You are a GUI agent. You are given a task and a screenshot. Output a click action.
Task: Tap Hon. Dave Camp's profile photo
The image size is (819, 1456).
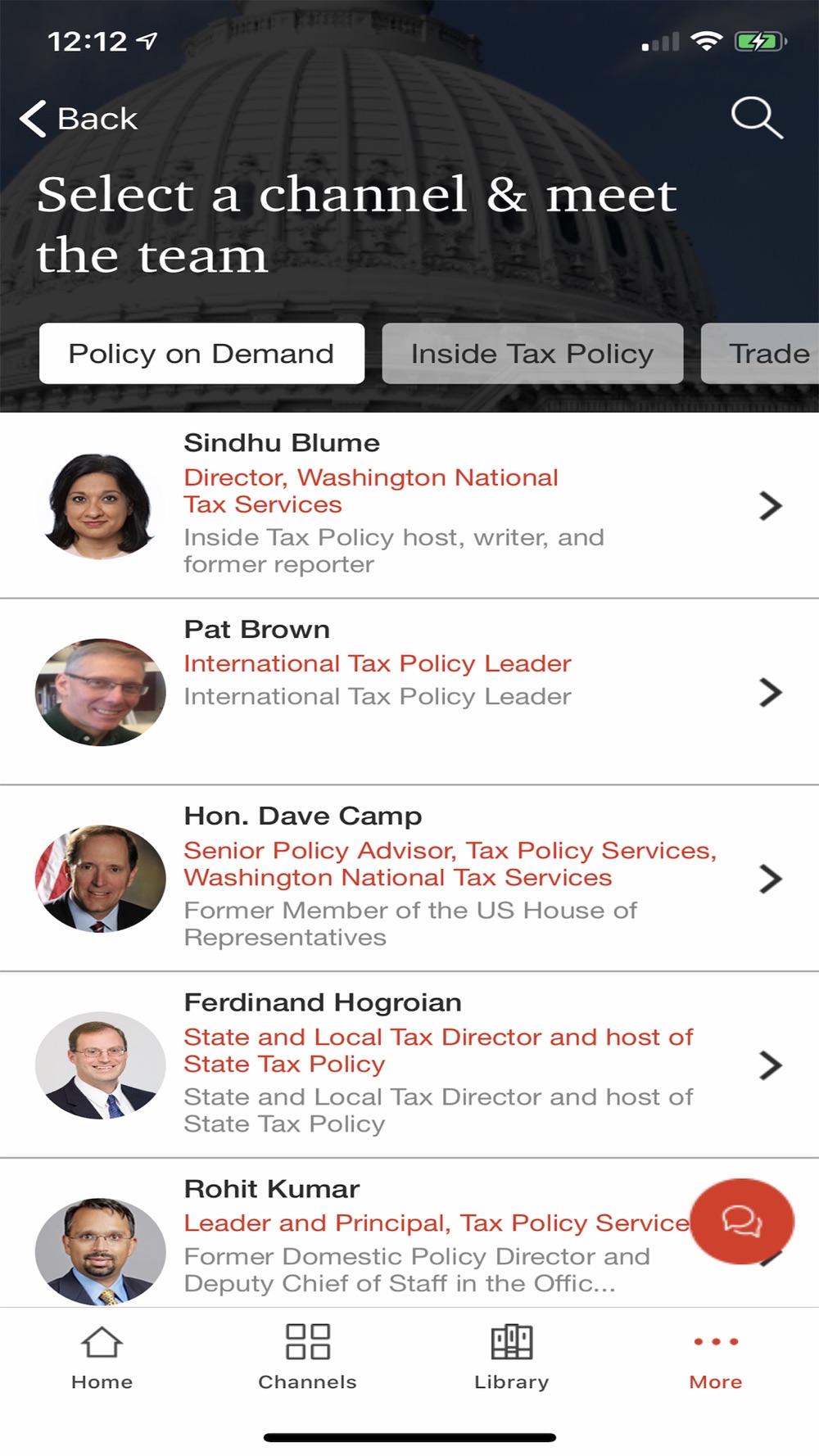click(100, 879)
